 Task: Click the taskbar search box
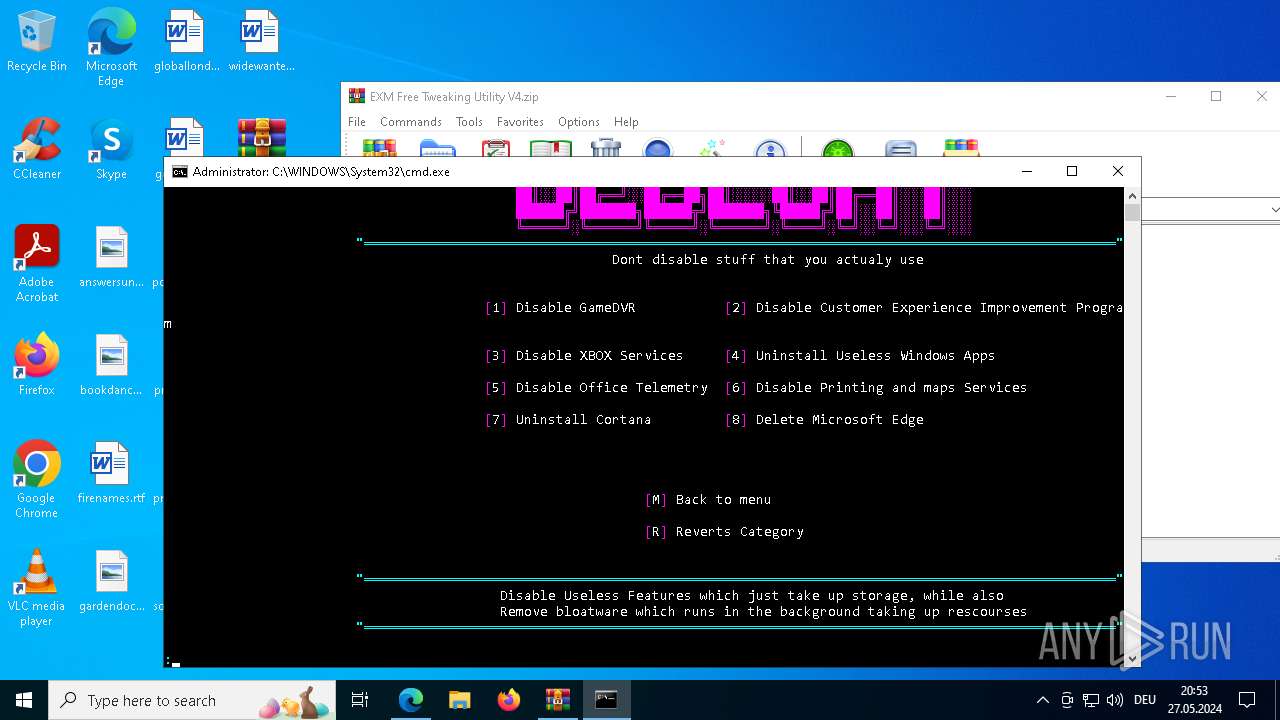194,700
